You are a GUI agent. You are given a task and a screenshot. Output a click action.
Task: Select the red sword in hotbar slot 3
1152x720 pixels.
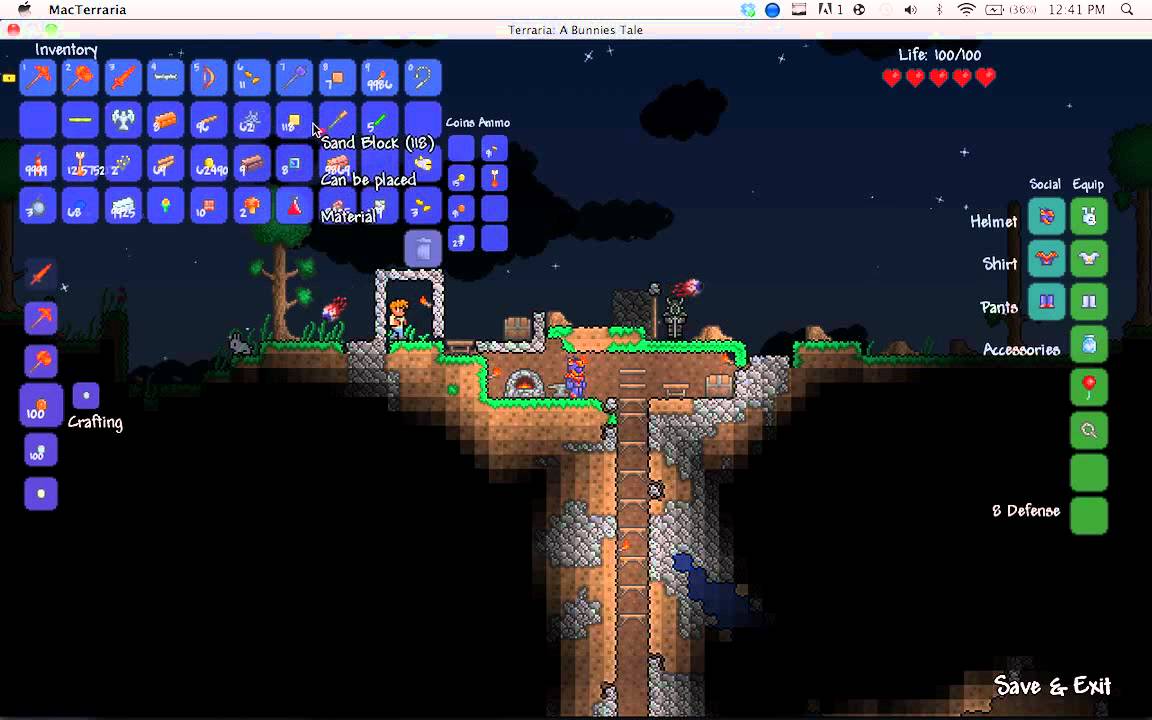(123, 77)
